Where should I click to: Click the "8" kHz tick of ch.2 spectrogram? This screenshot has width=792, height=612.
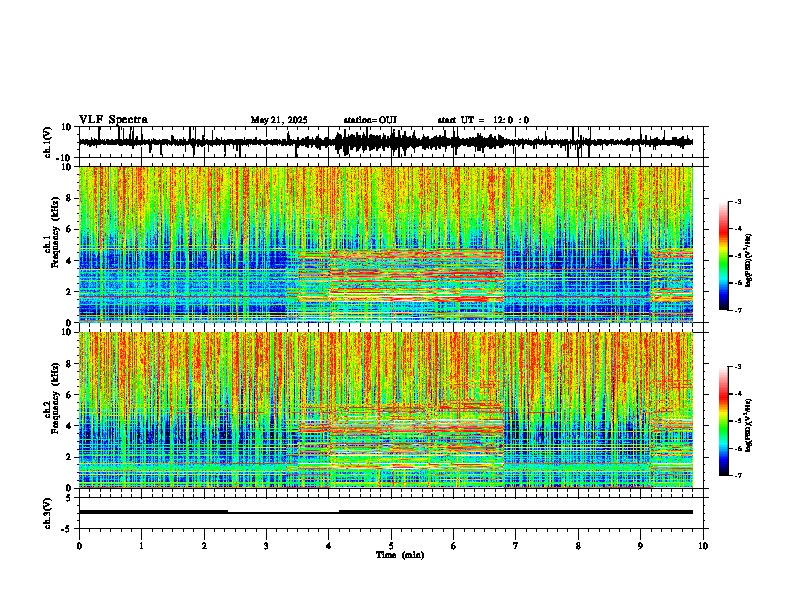click(x=70, y=364)
